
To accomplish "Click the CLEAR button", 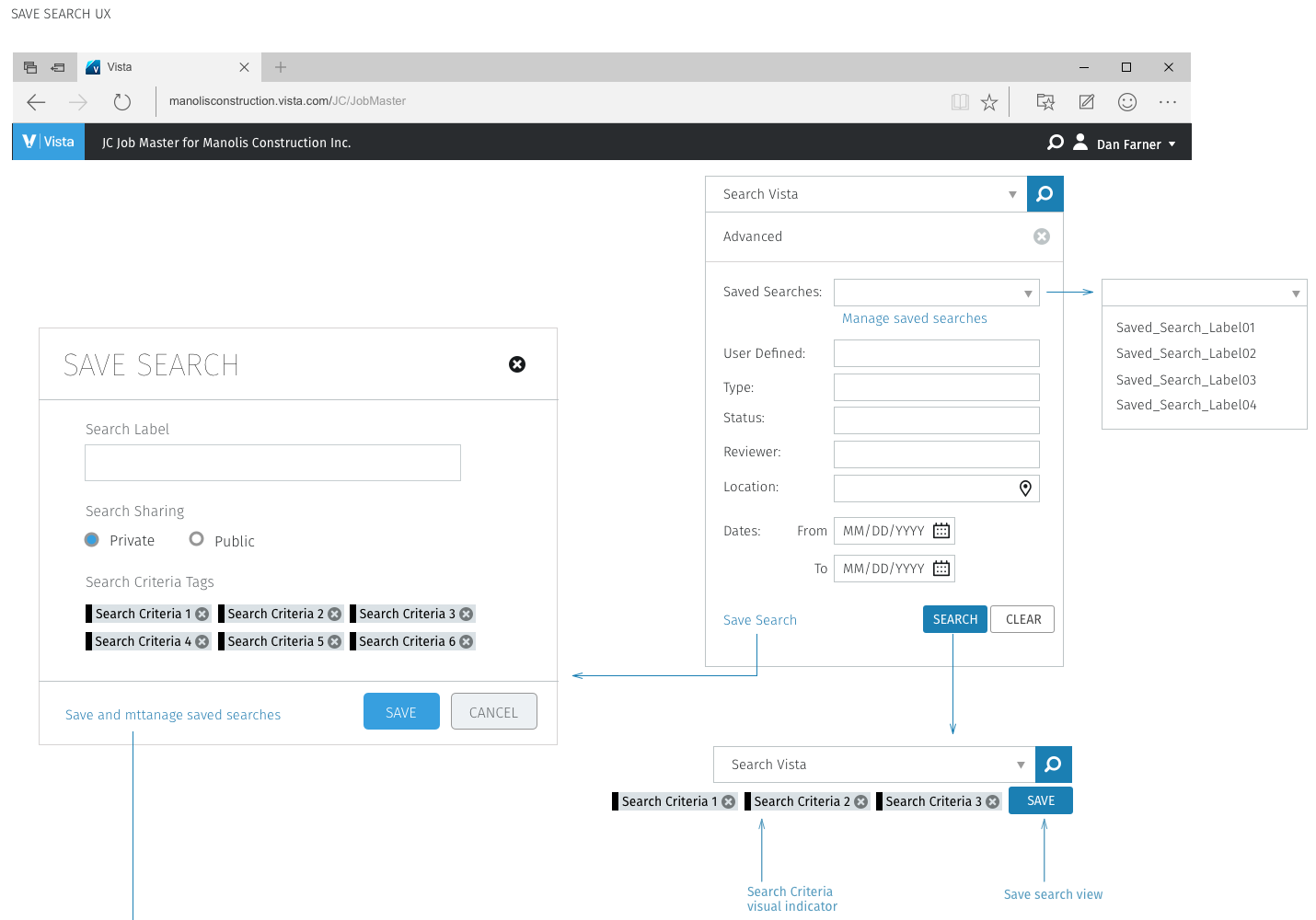I will 1023,619.
